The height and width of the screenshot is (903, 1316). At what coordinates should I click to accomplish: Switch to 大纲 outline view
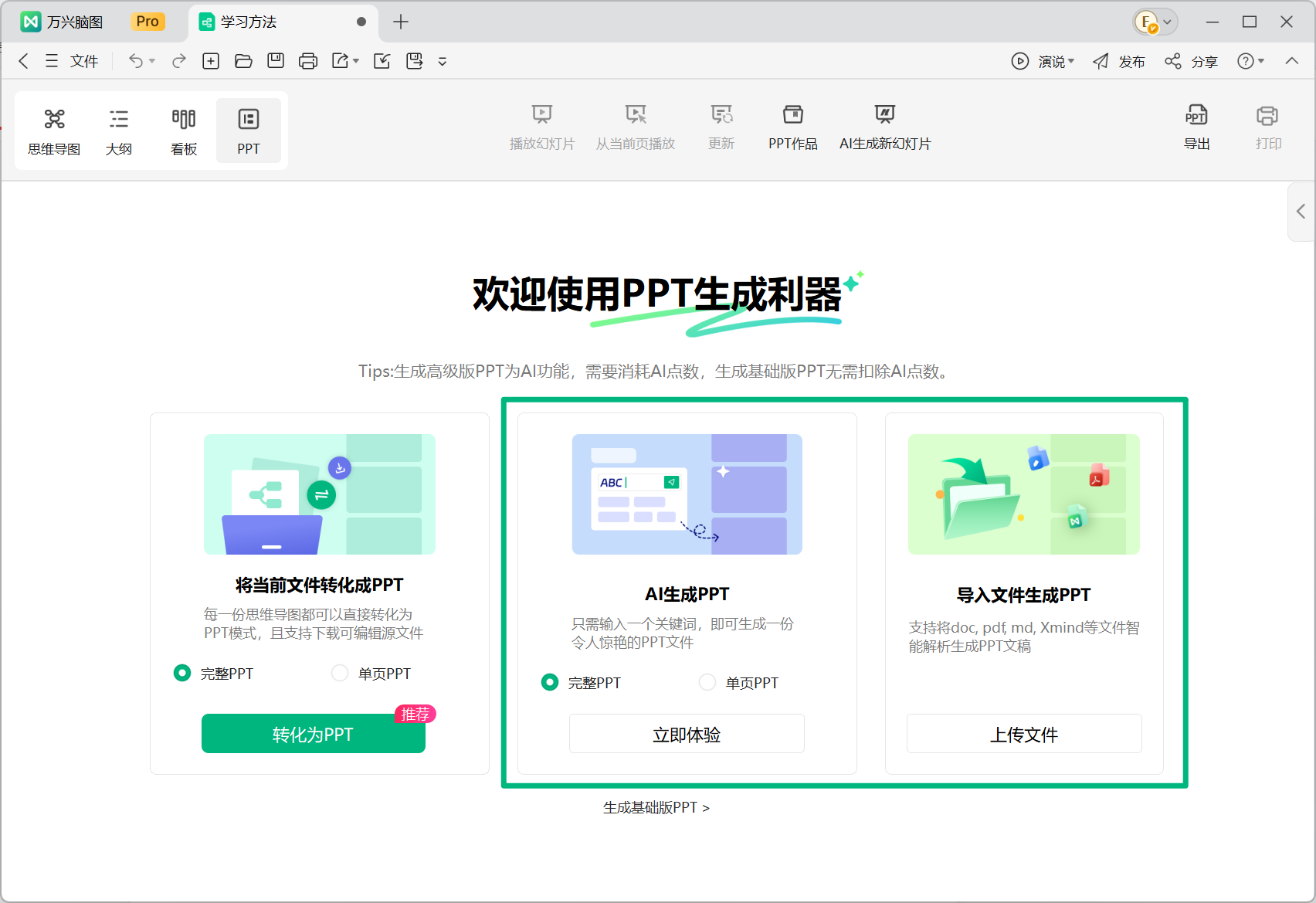tap(119, 131)
